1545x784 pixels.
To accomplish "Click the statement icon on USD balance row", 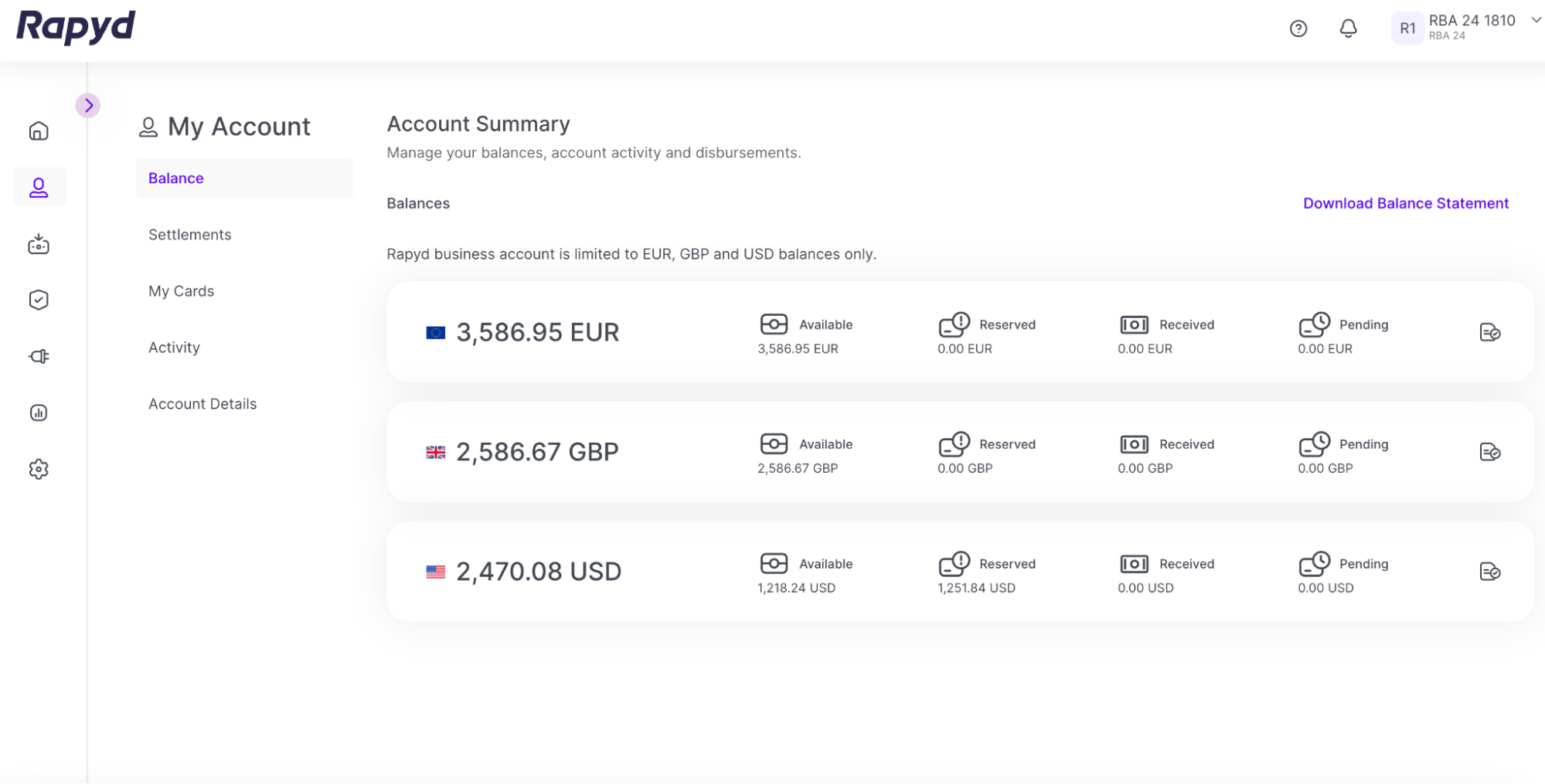I will (1489, 572).
